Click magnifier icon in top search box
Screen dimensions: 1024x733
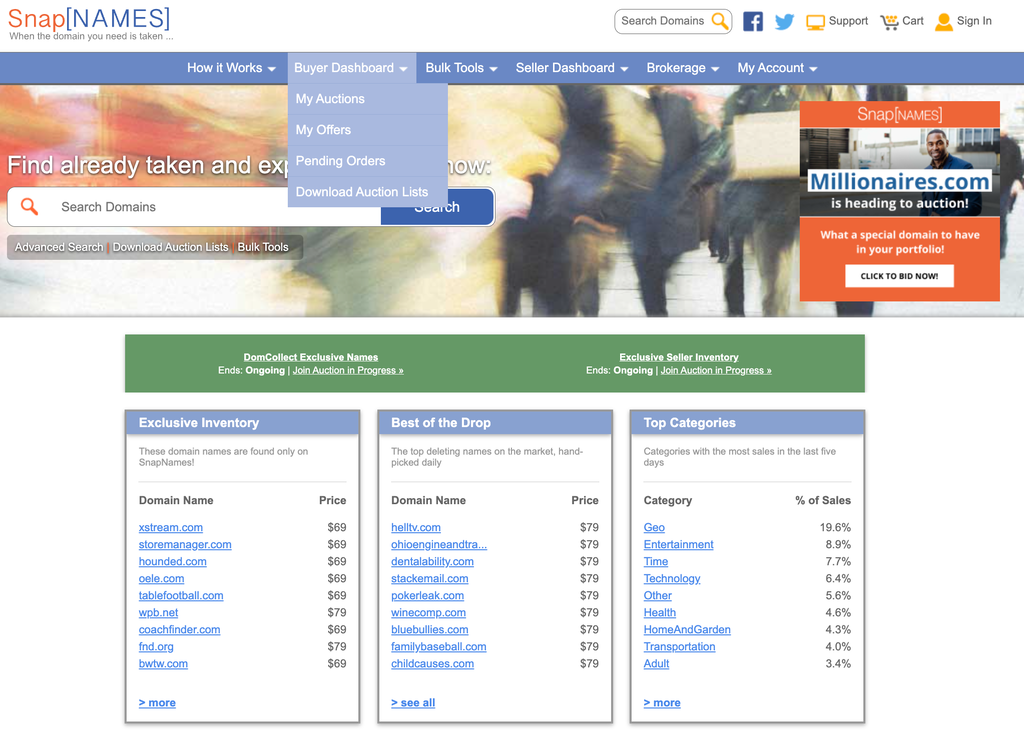coord(719,21)
